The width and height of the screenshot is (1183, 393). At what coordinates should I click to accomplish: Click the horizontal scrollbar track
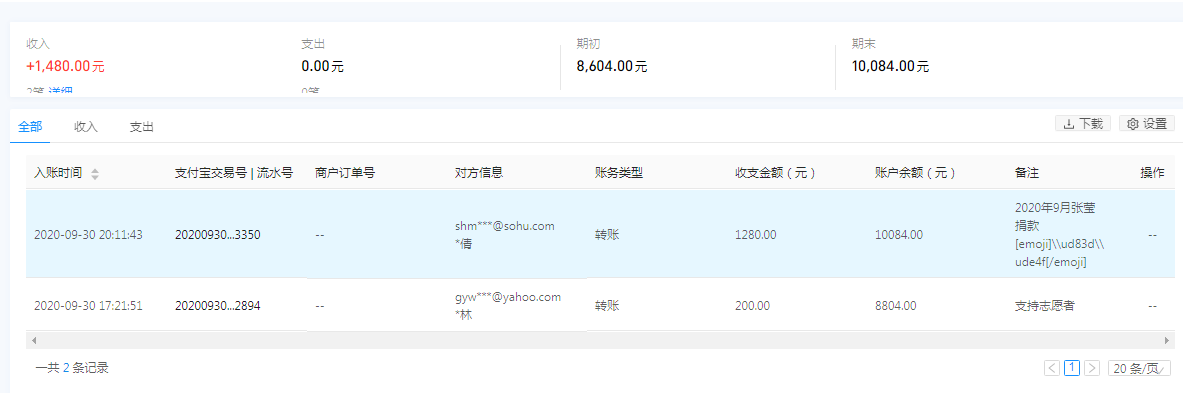601,341
